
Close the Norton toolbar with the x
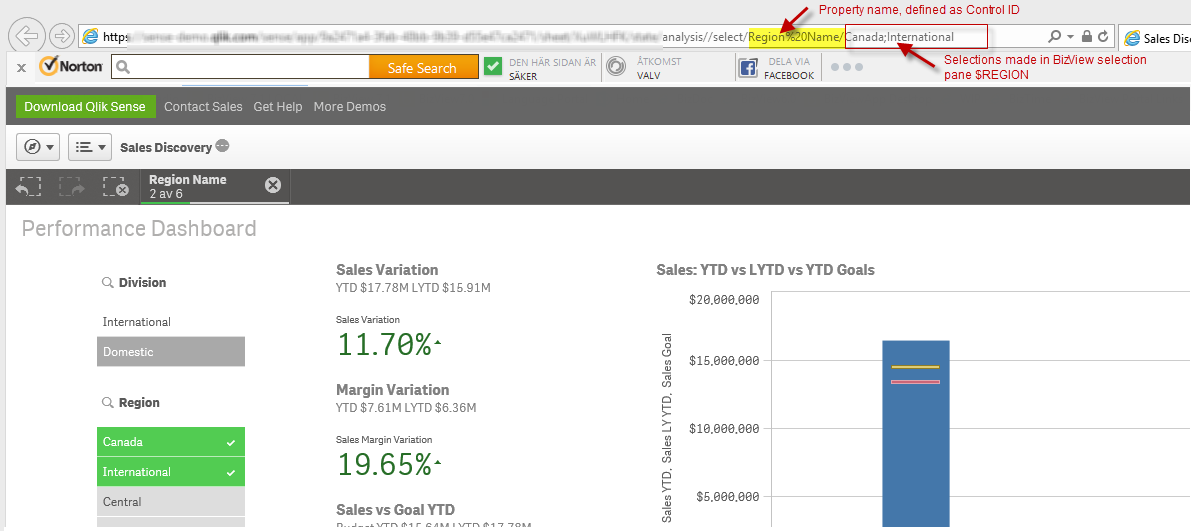tap(22, 68)
